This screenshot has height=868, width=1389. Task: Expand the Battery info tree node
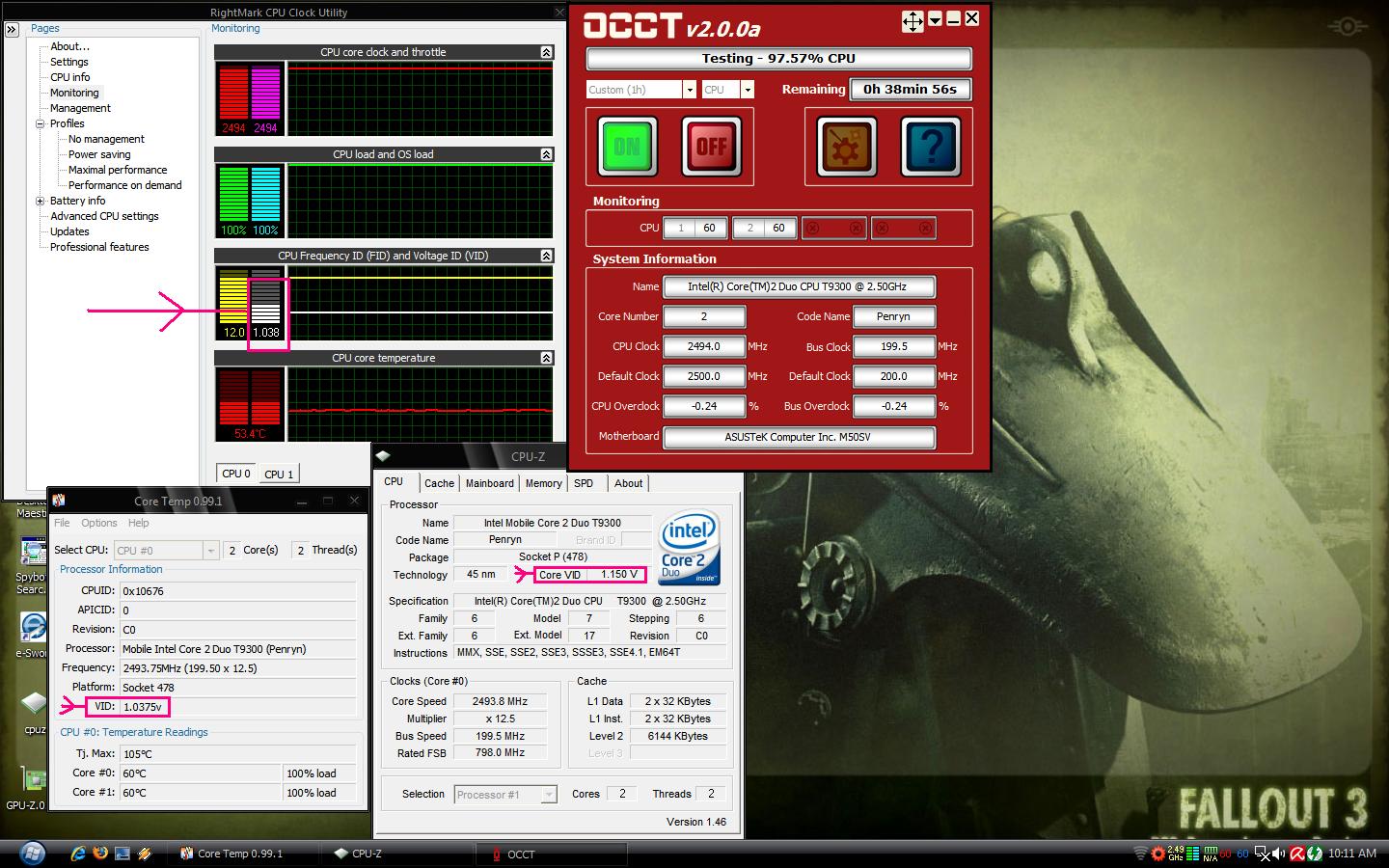[x=41, y=201]
